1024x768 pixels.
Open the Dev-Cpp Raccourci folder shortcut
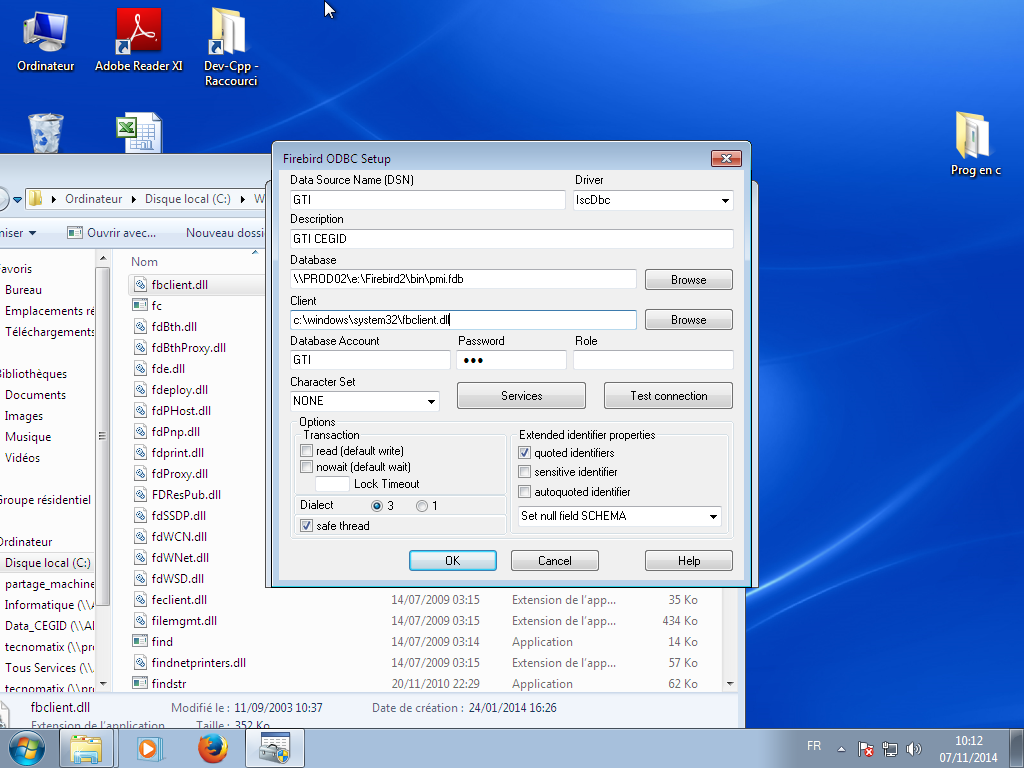click(x=230, y=47)
